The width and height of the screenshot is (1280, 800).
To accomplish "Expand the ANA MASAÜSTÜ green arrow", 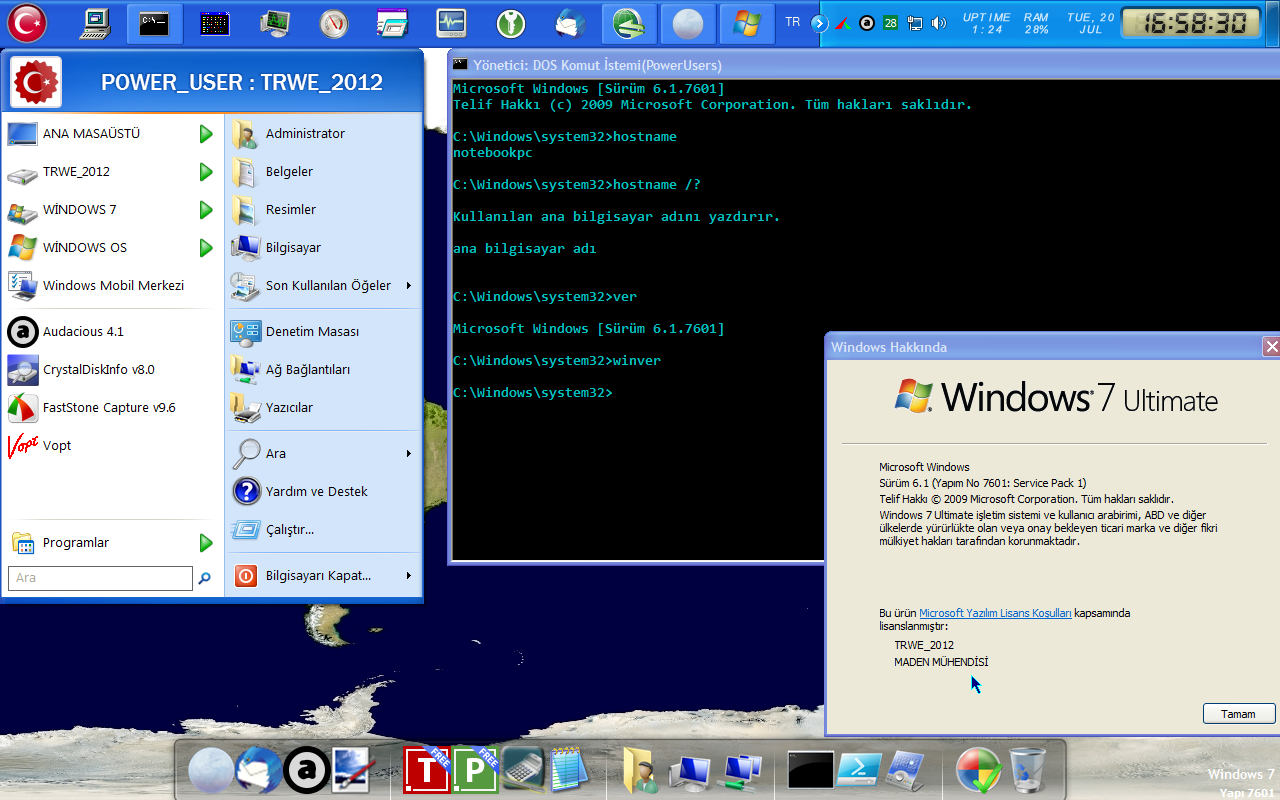I will point(206,134).
